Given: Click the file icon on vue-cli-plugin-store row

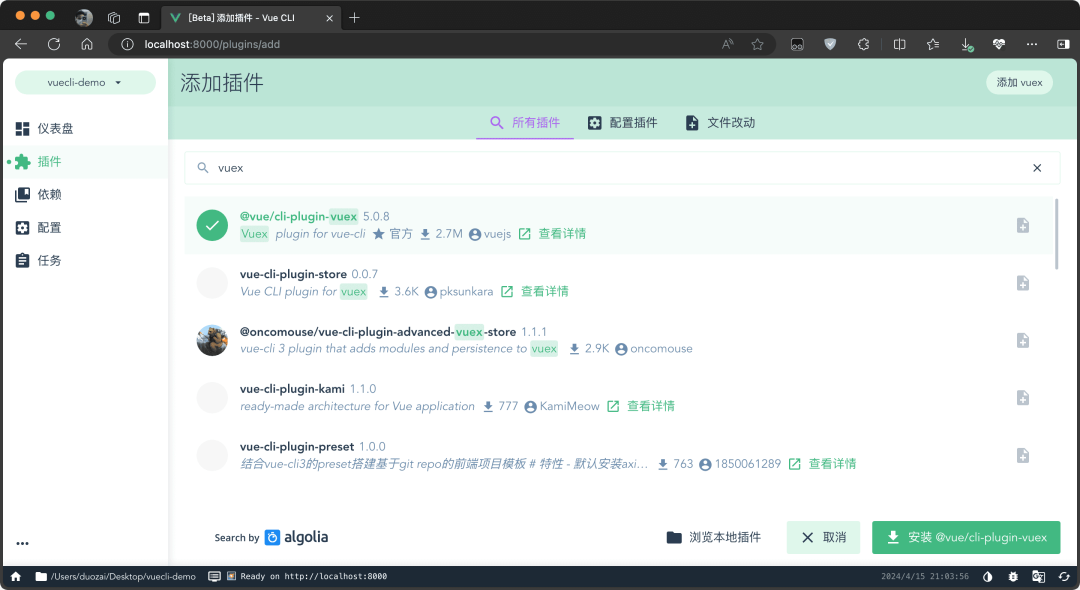Looking at the screenshot, I should point(1023,283).
